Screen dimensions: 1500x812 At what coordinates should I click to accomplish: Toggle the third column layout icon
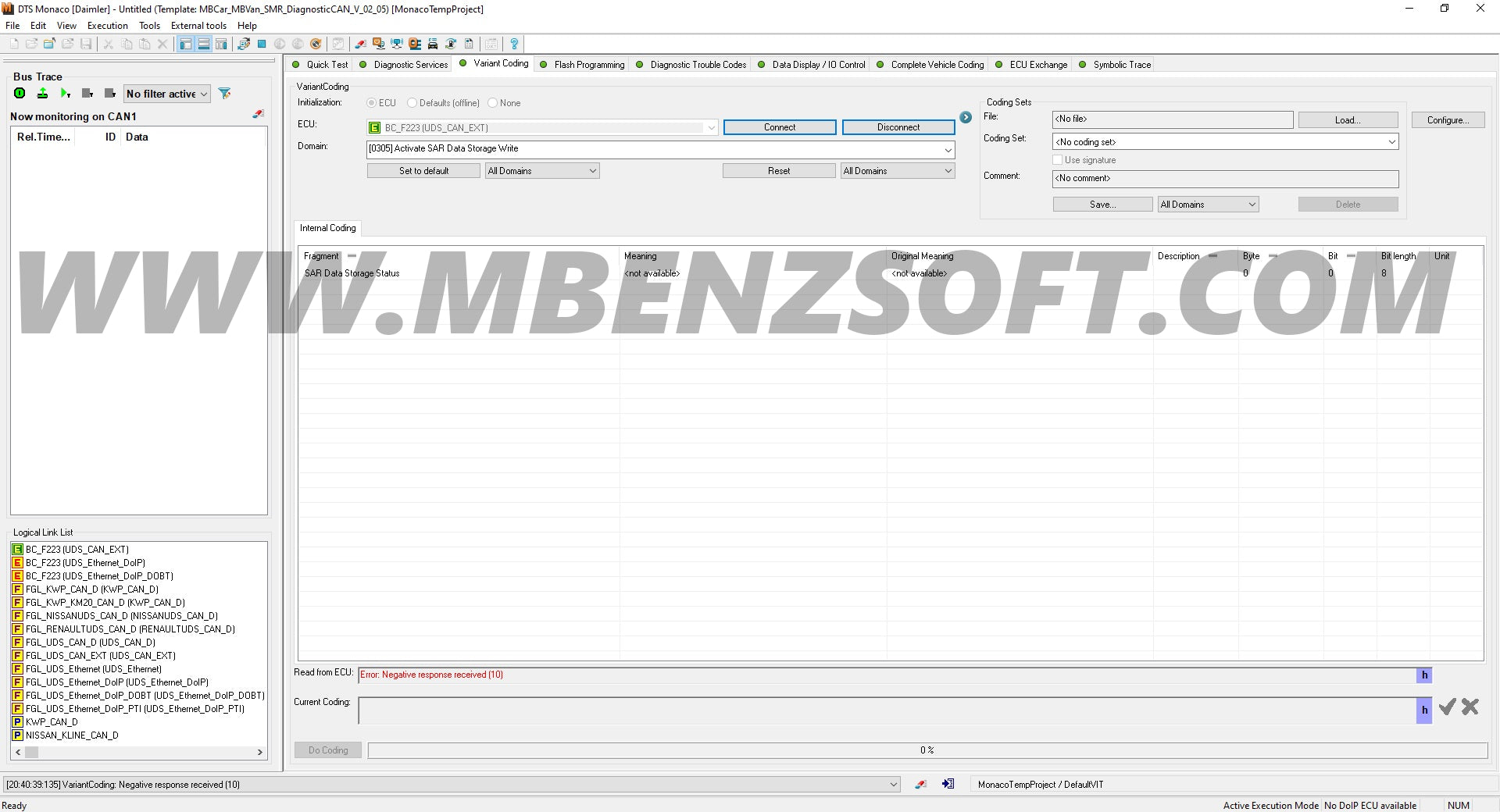click(x=221, y=44)
